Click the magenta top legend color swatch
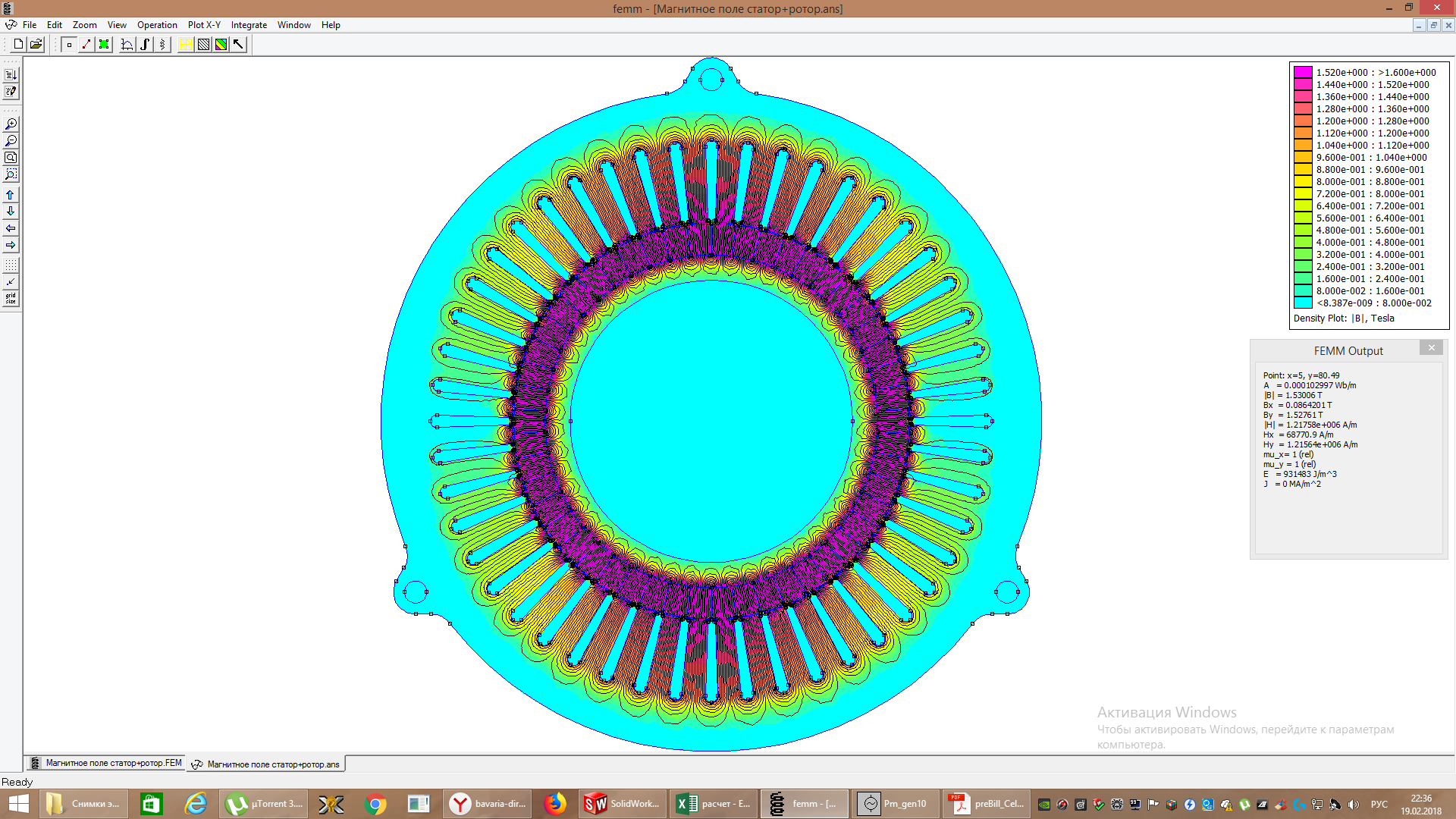Screen dimensions: 1456x819 1303,73
